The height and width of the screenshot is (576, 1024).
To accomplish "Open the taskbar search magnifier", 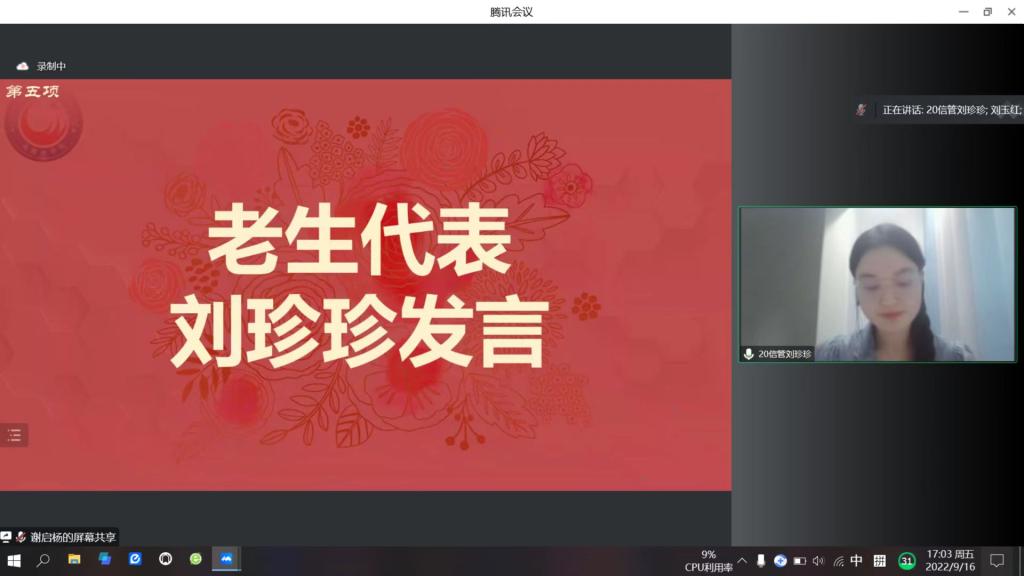I will click(43, 560).
